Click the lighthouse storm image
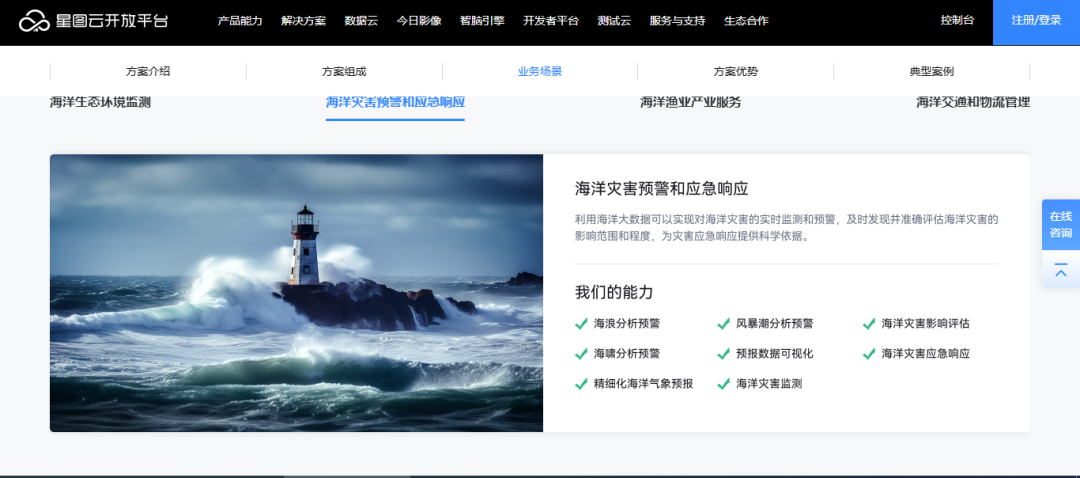 pos(296,293)
